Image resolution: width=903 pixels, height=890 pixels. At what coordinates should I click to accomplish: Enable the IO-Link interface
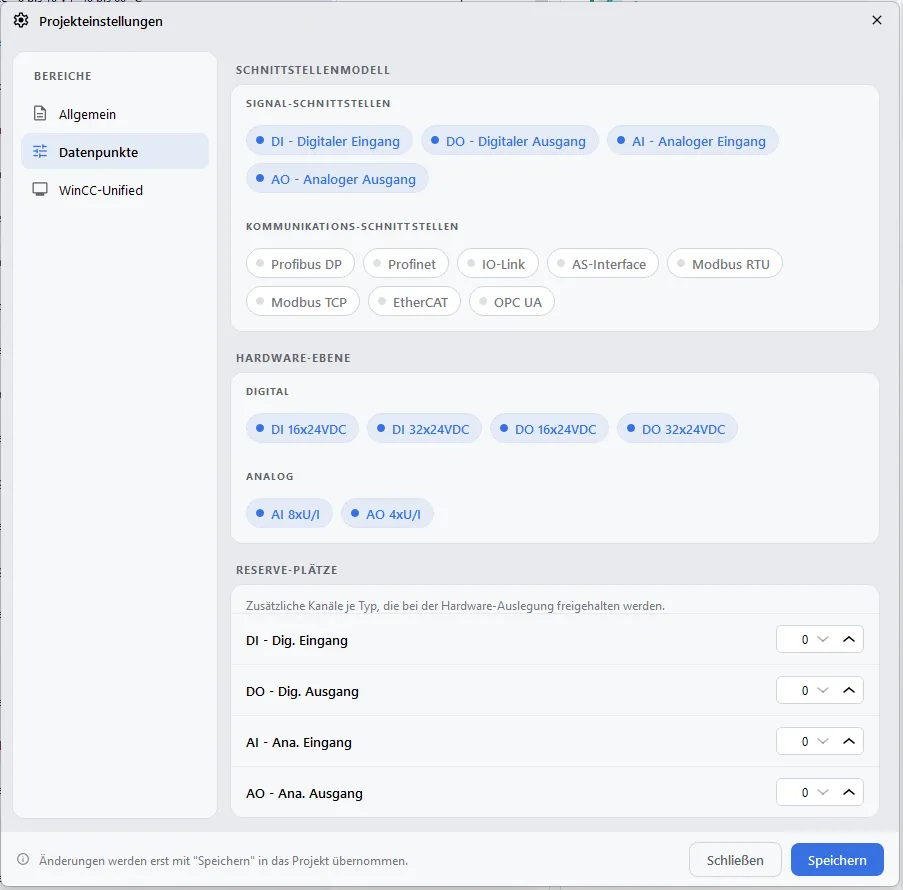pyautogui.click(x=498, y=264)
